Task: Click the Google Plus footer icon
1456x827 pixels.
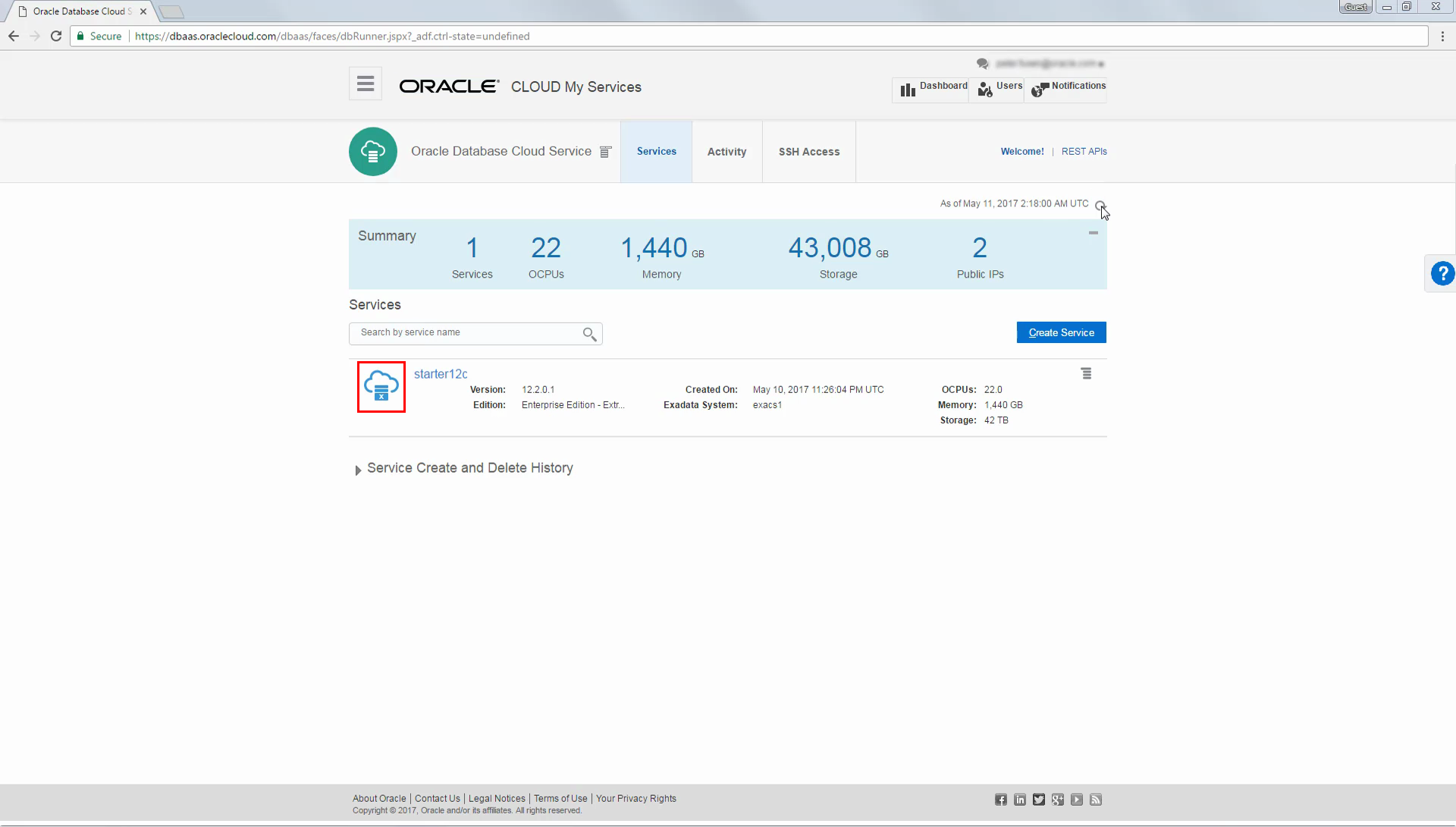Action: point(1058,800)
